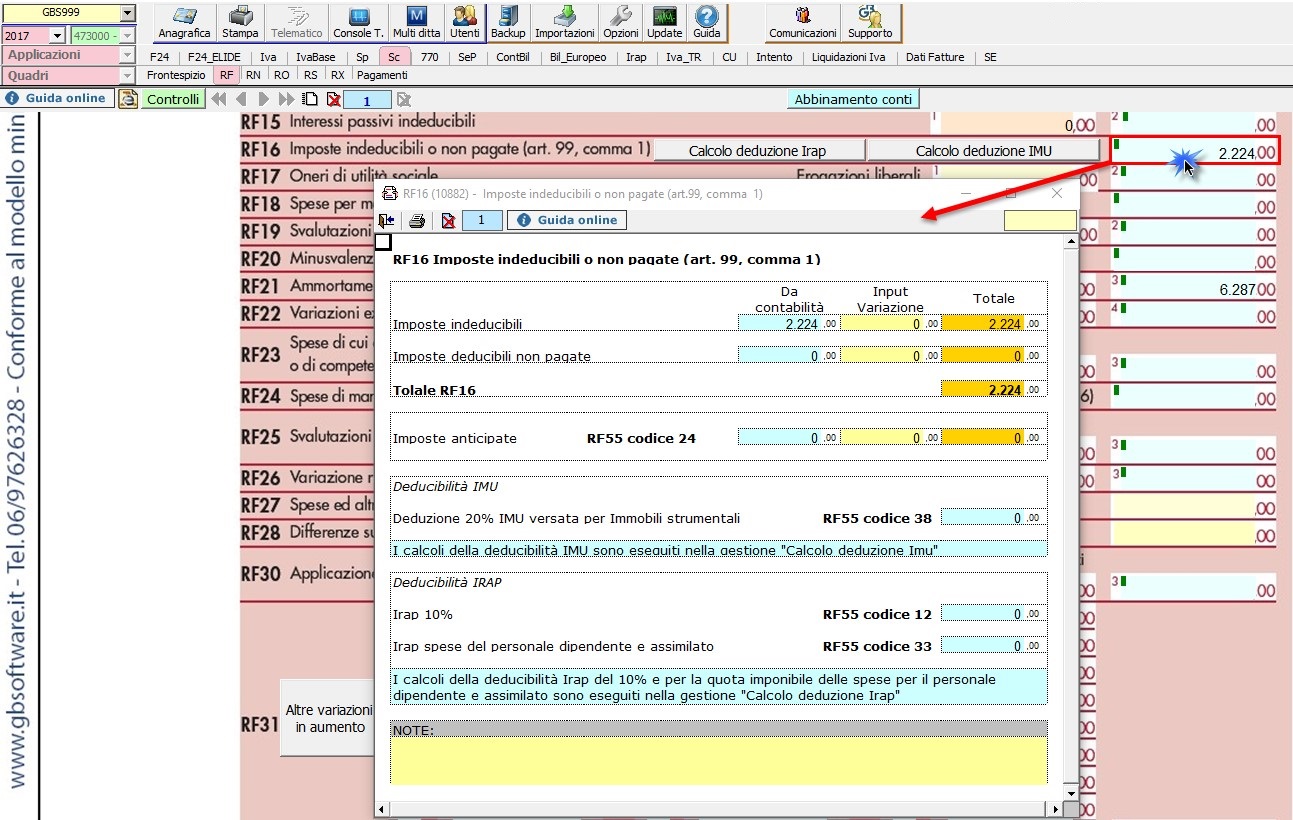The width and height of the screenshot is (1293, 820).
Task: Click the exit door icon in RF16 window
Action: [387, 220]
